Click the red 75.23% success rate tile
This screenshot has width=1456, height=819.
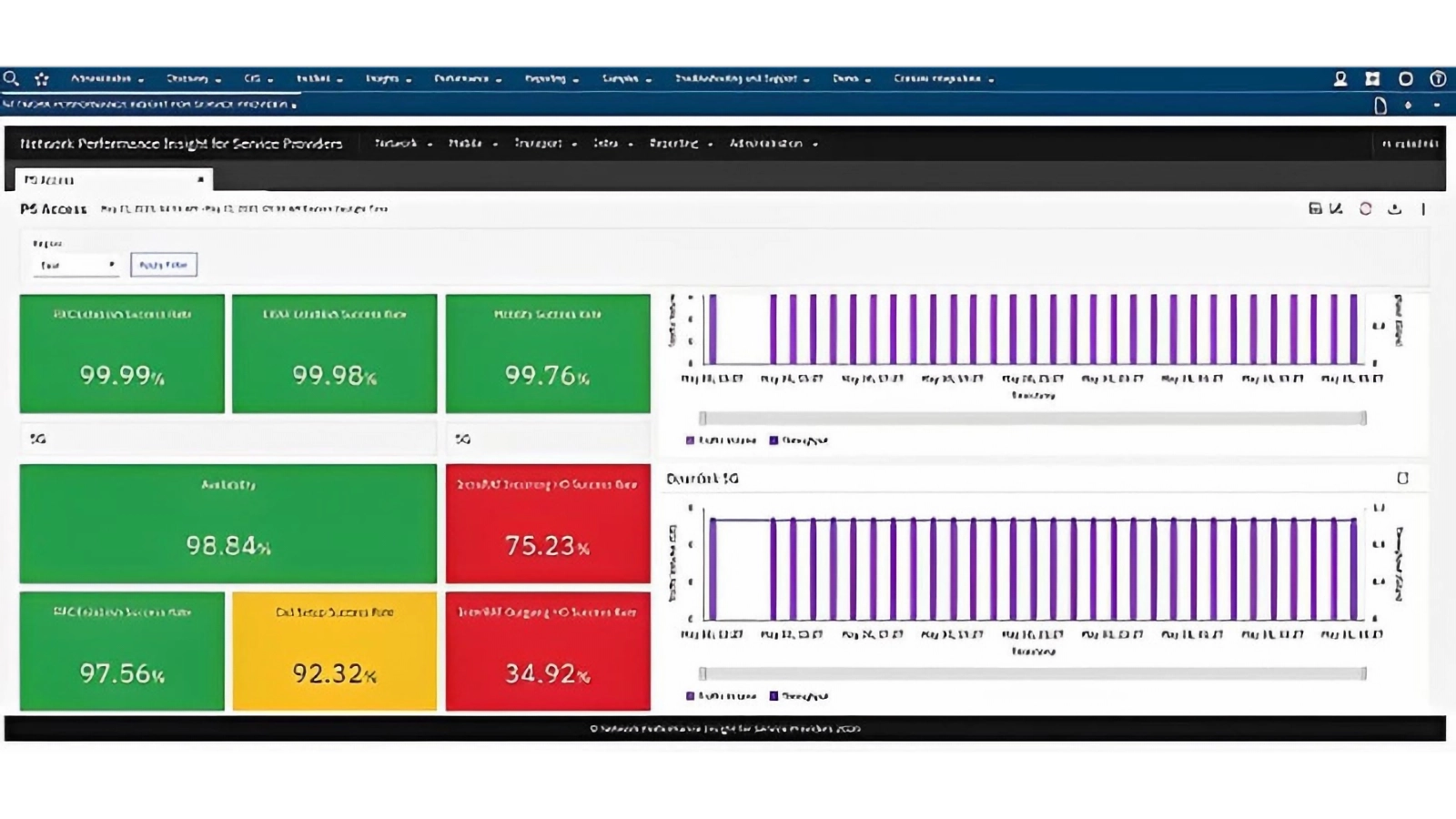pos(548,524)
